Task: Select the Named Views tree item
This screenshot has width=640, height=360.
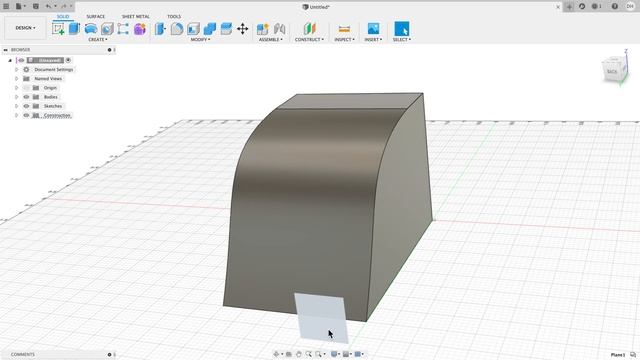Action: pyautogui.click(x=48, y=78)
